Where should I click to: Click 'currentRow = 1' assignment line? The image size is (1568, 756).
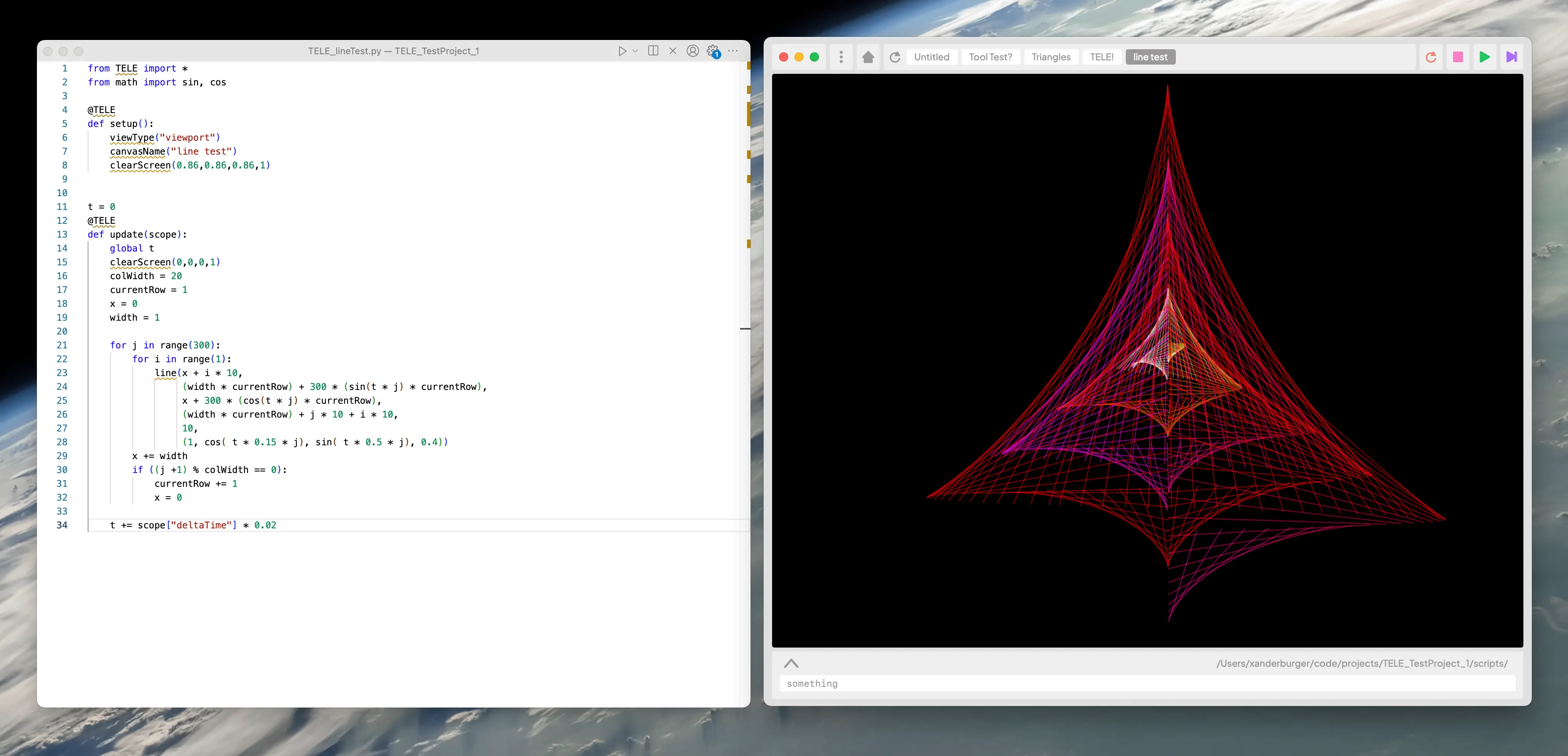pos(148,290)
